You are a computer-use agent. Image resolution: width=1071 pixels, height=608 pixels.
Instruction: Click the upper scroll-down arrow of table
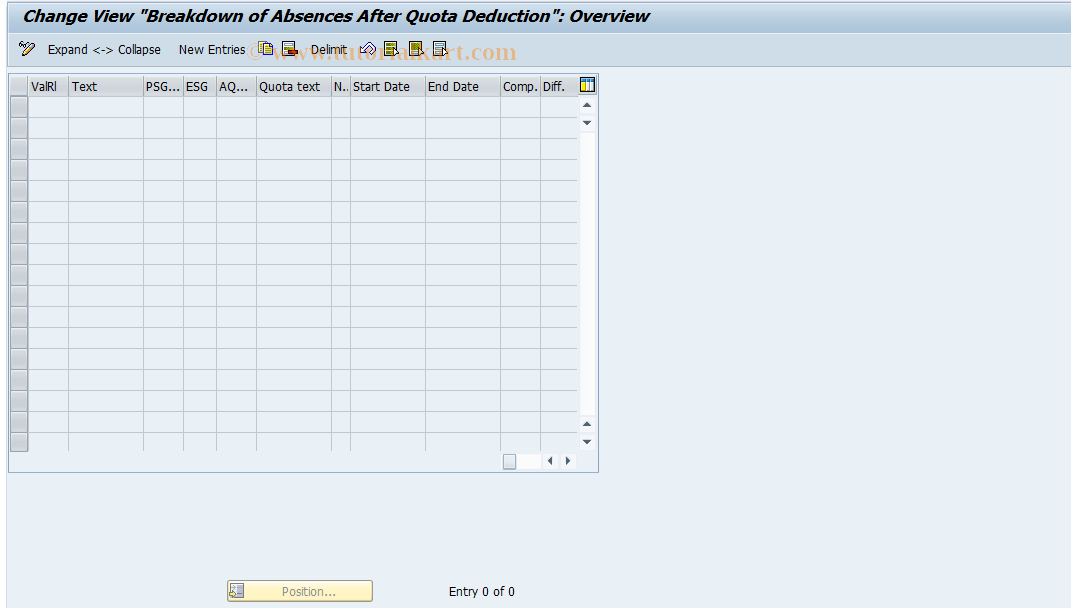(587, 123)
